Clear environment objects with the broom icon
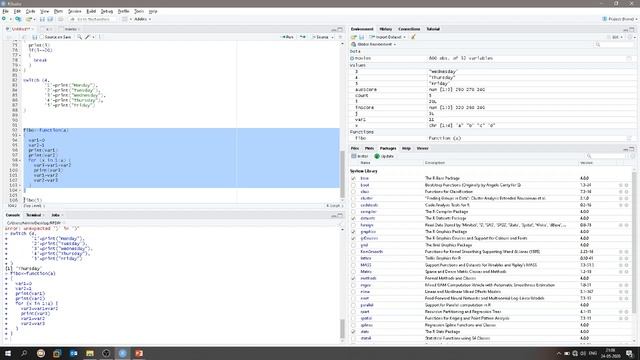Image resolution: width=640 pixels, height=360 pixels. tap(413, 37)
